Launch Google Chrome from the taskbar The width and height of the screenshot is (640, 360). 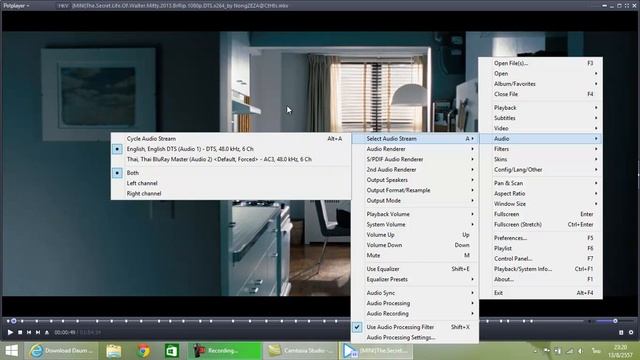[x=143, y=351]
